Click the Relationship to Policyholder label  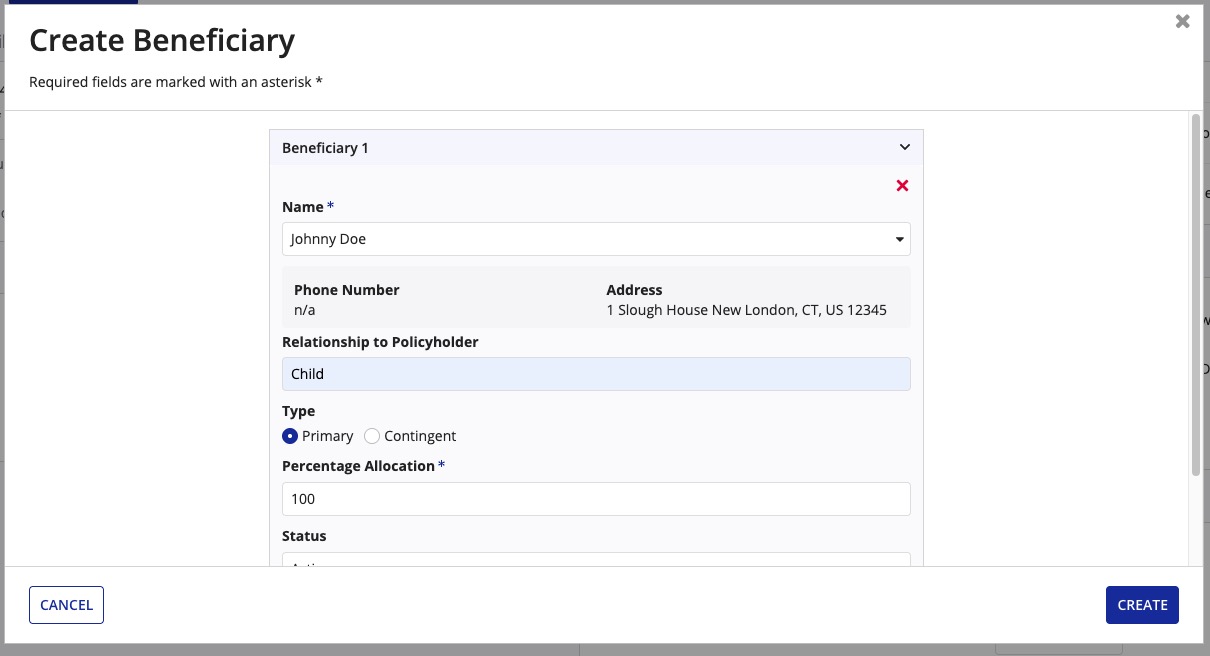(x=380, y=342)
